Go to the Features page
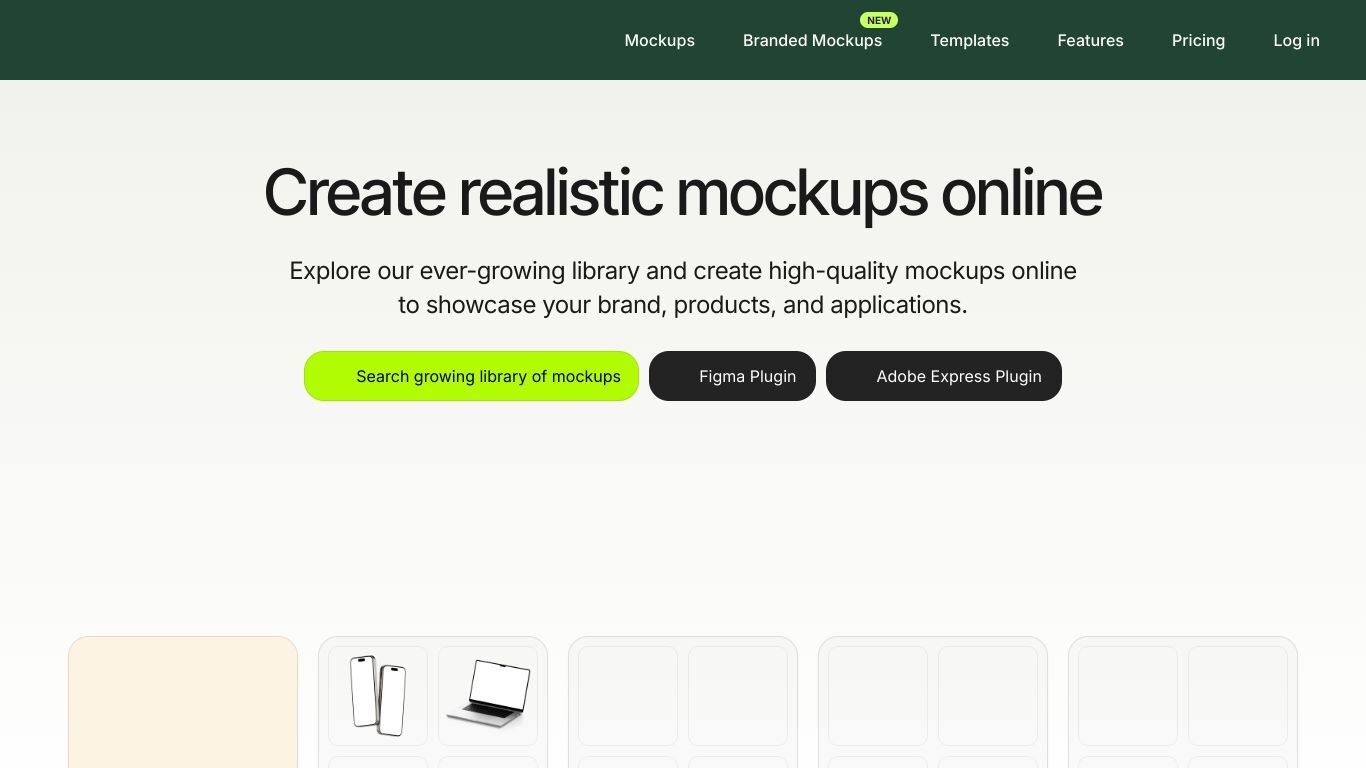This screenshot has height=768, width=1366. (x=1090, y=40)
